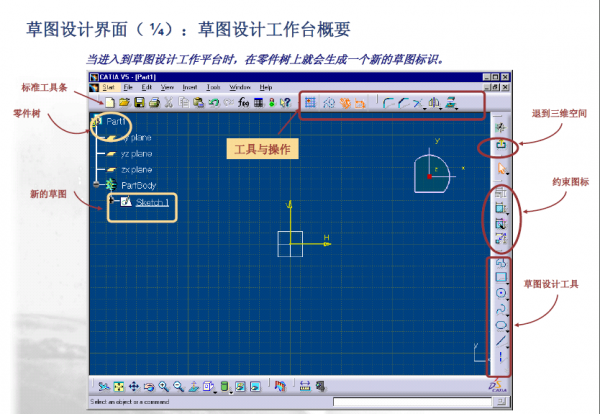
Task: Toggle Dimensional Constraints mode
Action: [x=360, y=103]
